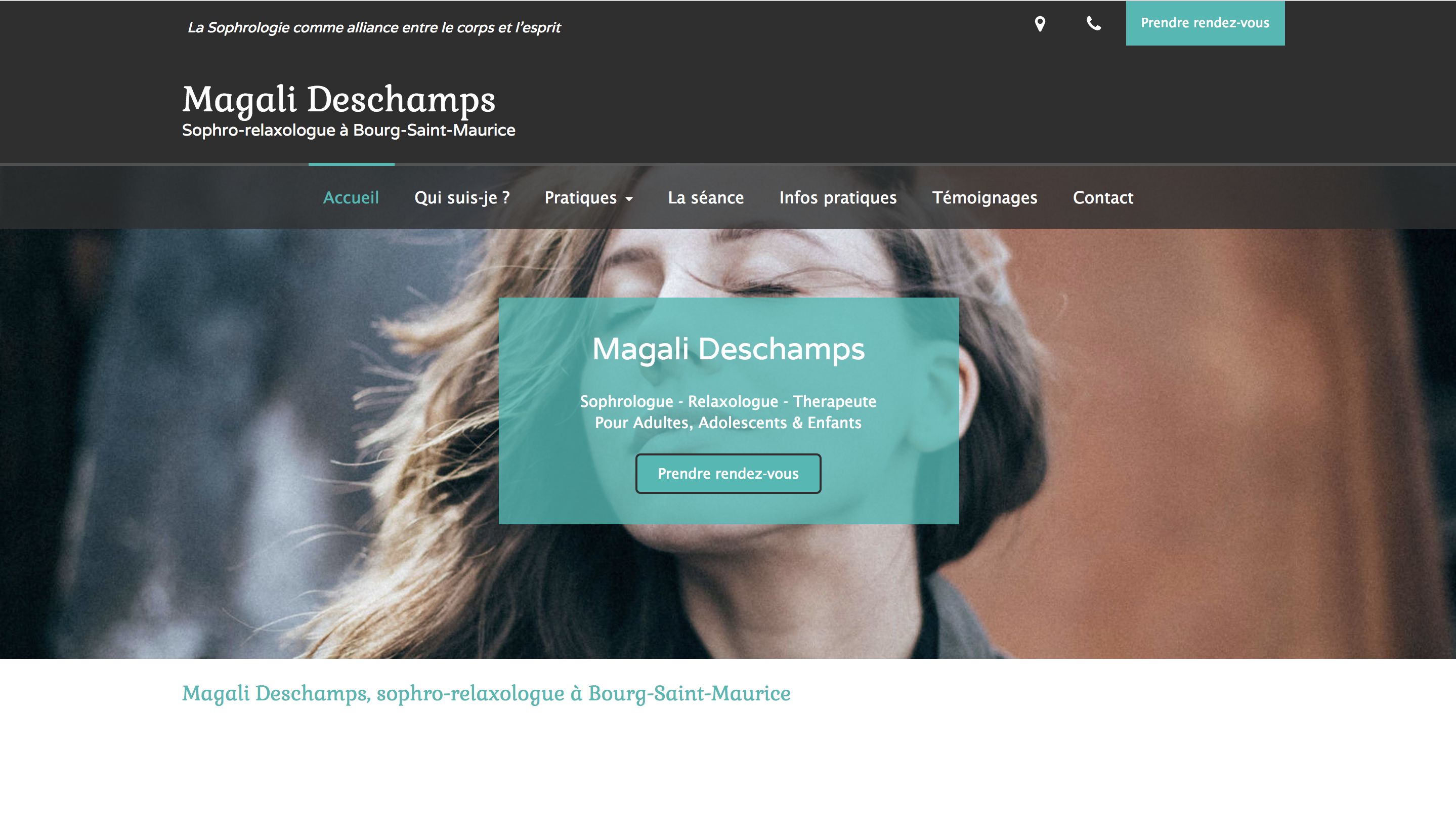The image size is (1456, 836).
Task: Click Pour Adultes, Adolescents & Enfants text
Action: click(727, 423)
